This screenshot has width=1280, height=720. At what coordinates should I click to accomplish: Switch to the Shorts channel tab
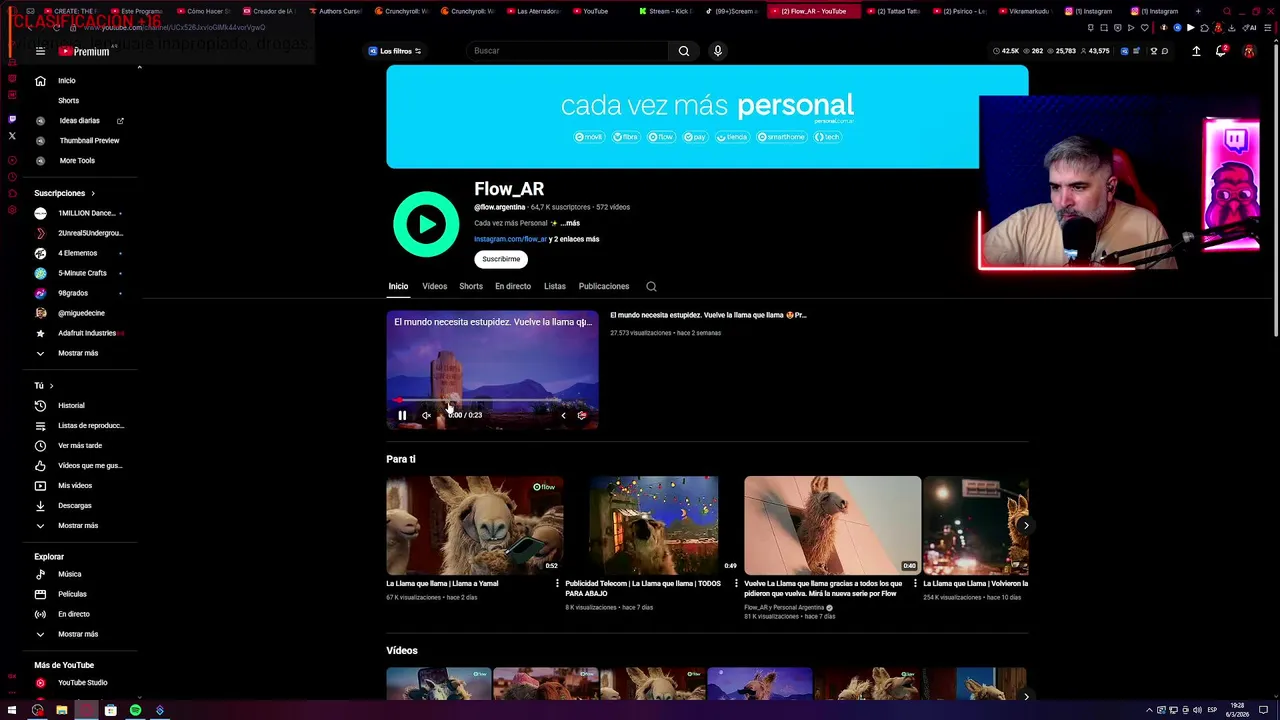pyautogui.click(x=471, y=286)
